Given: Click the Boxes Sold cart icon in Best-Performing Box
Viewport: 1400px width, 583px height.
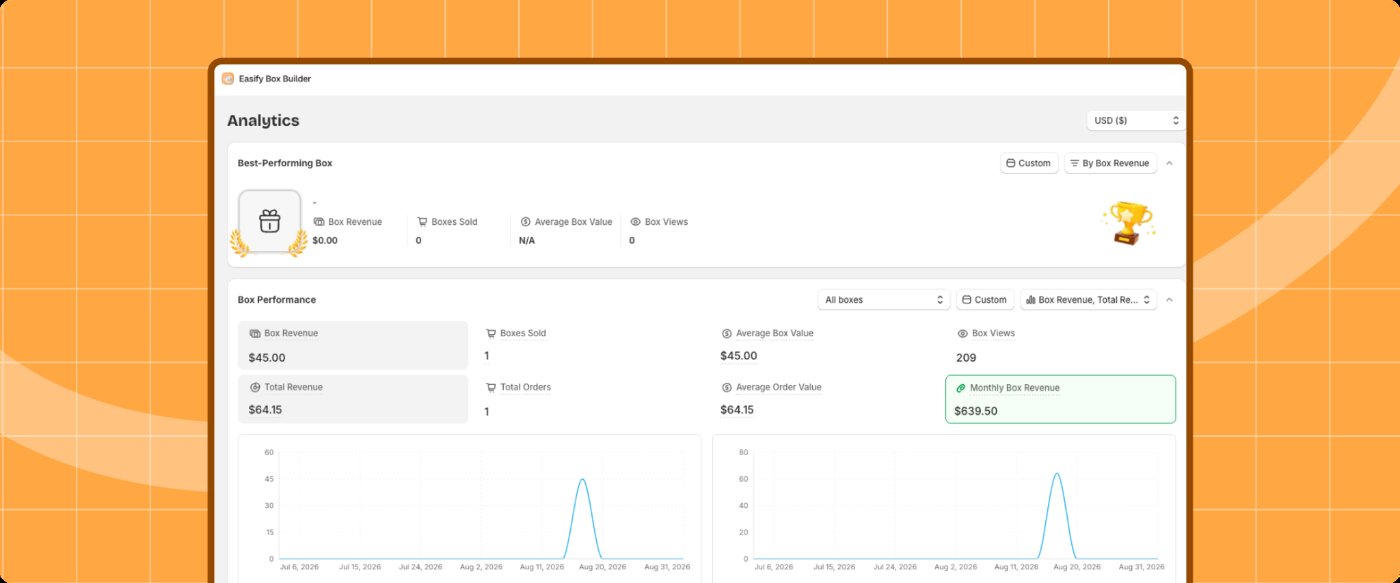Looking at the screenshot, I should click(422, 222).
